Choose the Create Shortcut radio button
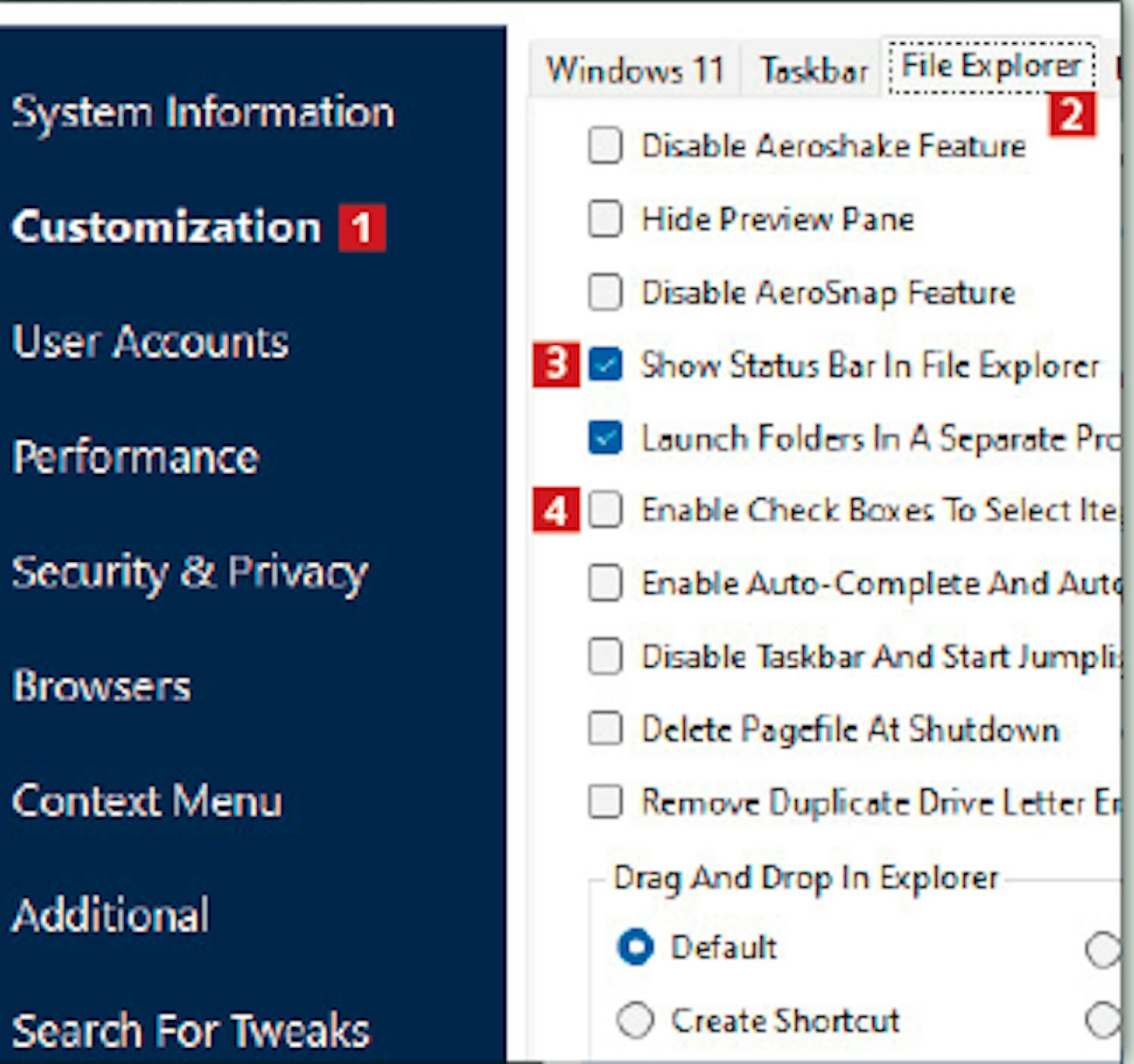Screen dimensions: 1134x1064 click(635, 1021)
